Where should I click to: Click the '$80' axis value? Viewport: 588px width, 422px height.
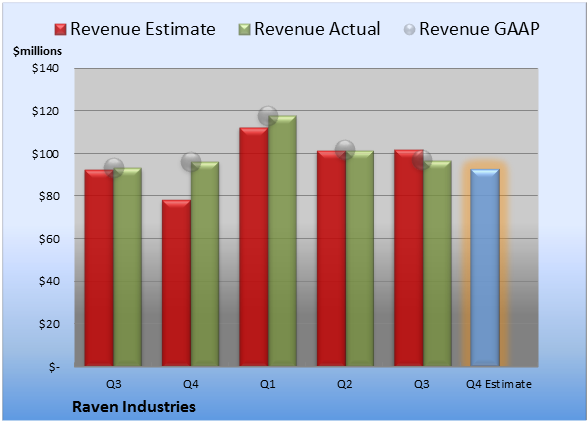(x=49, y=196)
